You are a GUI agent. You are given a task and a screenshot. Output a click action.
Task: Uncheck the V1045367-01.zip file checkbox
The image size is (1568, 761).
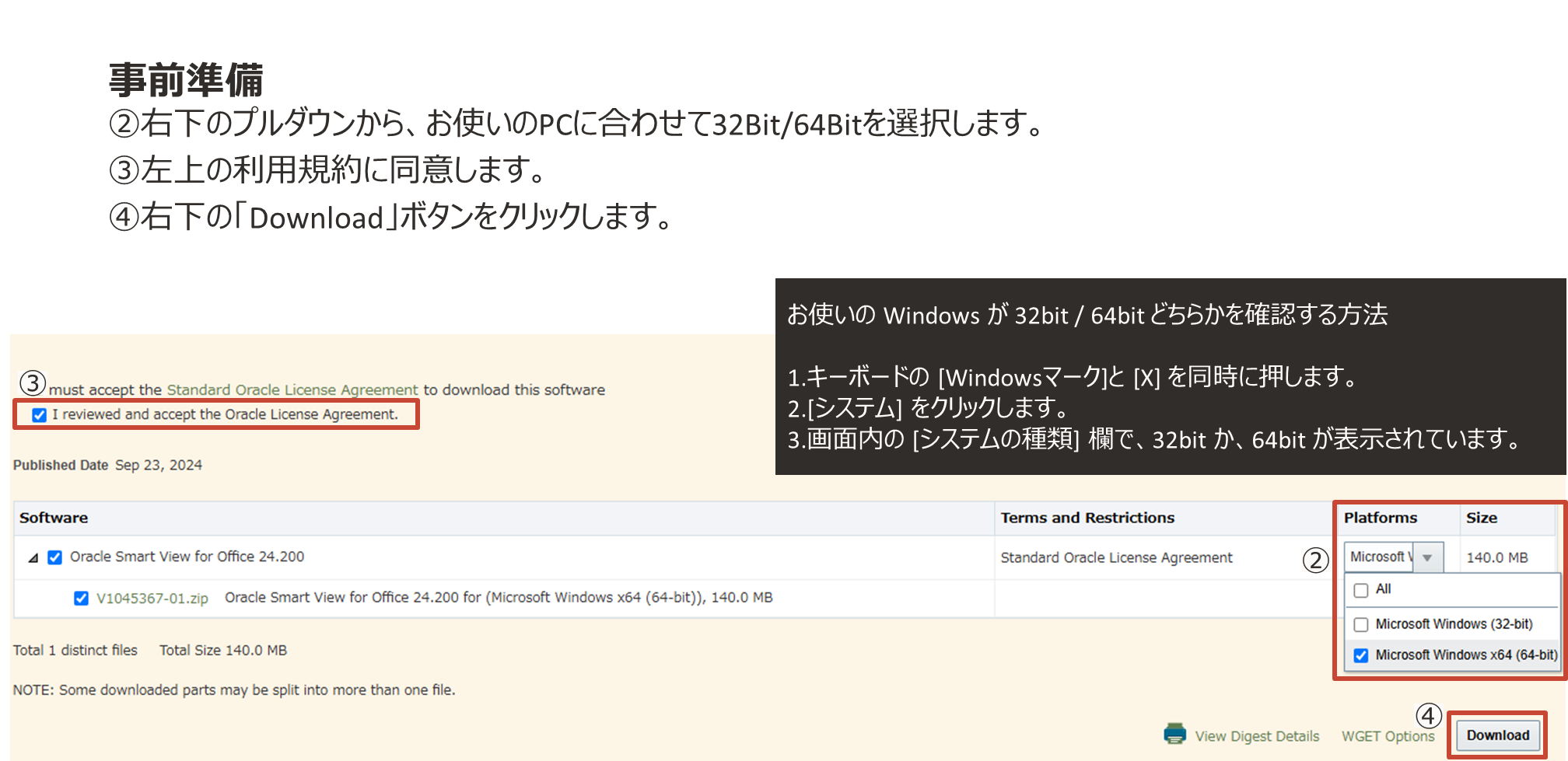tap(81, 598)
